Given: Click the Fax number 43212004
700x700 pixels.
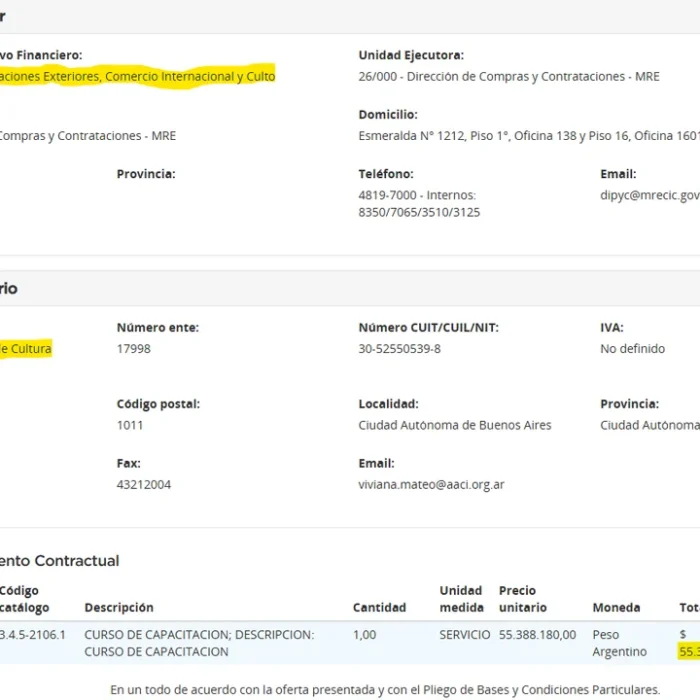Looking at the screenshot, I should pos(143,485).
